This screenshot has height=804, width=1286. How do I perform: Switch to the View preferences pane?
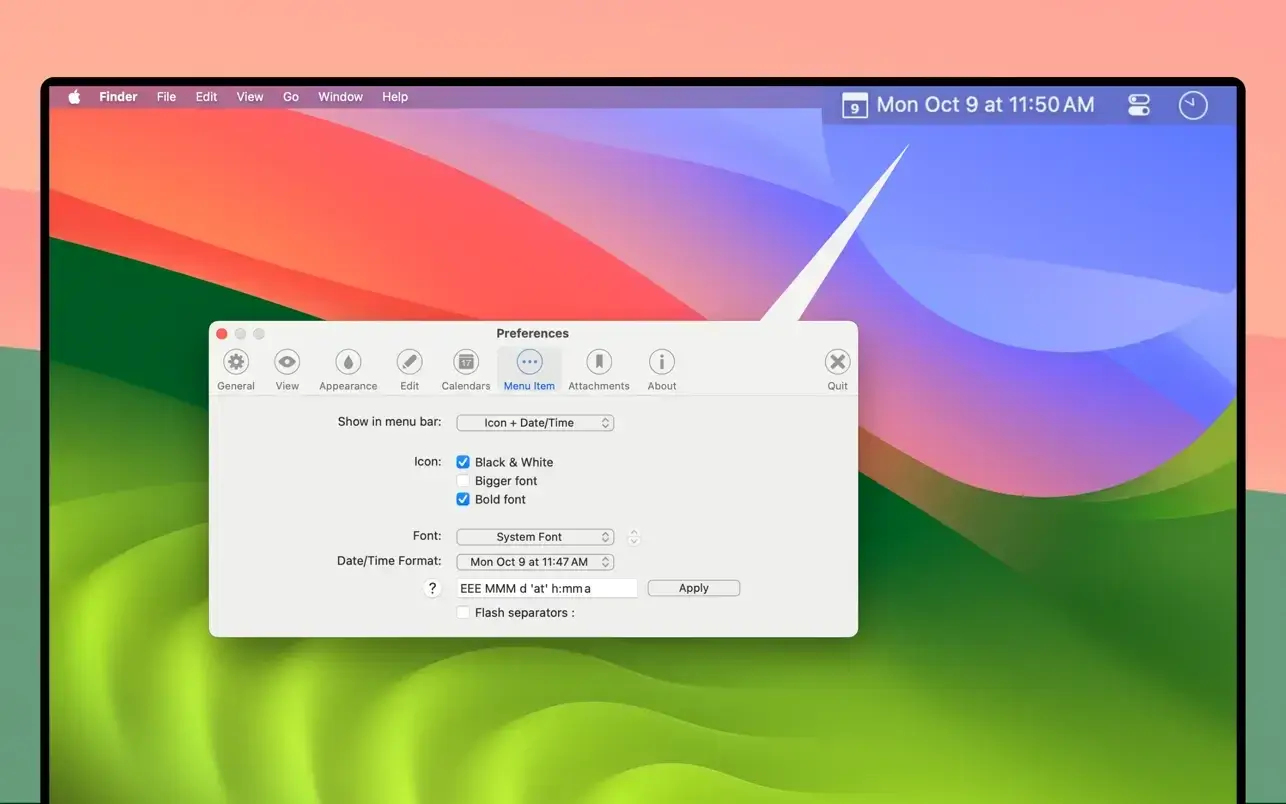[x=287, y=367]
